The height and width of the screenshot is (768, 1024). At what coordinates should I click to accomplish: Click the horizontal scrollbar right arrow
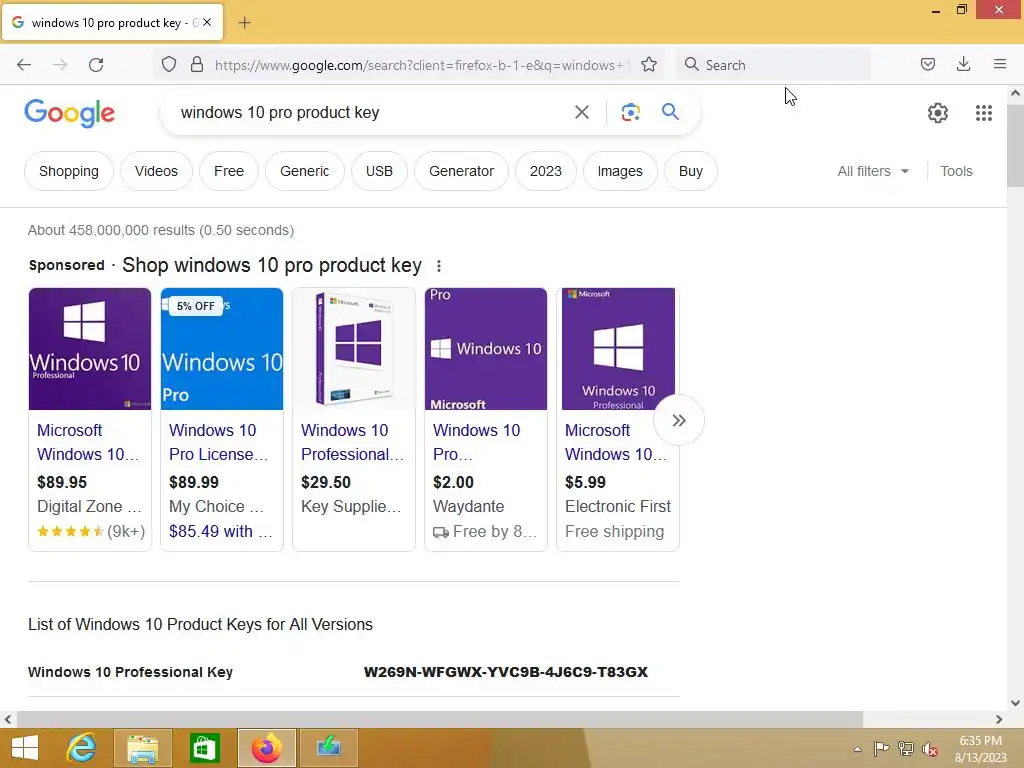tap(999, 719)
